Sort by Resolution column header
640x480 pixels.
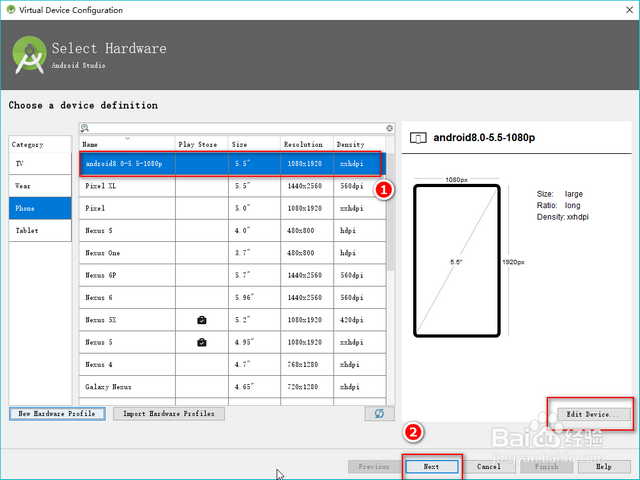pos(307,144)
